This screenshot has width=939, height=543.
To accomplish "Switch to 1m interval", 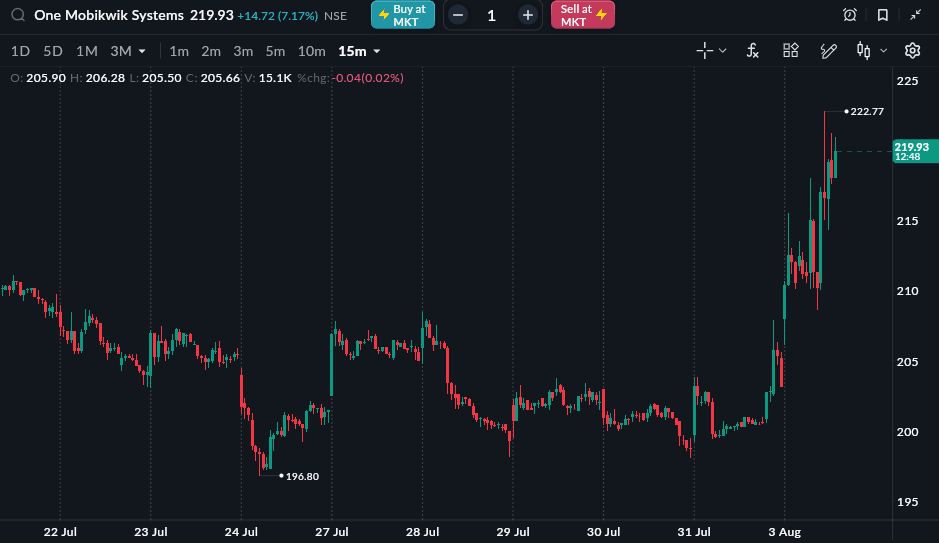I will 179,51.
